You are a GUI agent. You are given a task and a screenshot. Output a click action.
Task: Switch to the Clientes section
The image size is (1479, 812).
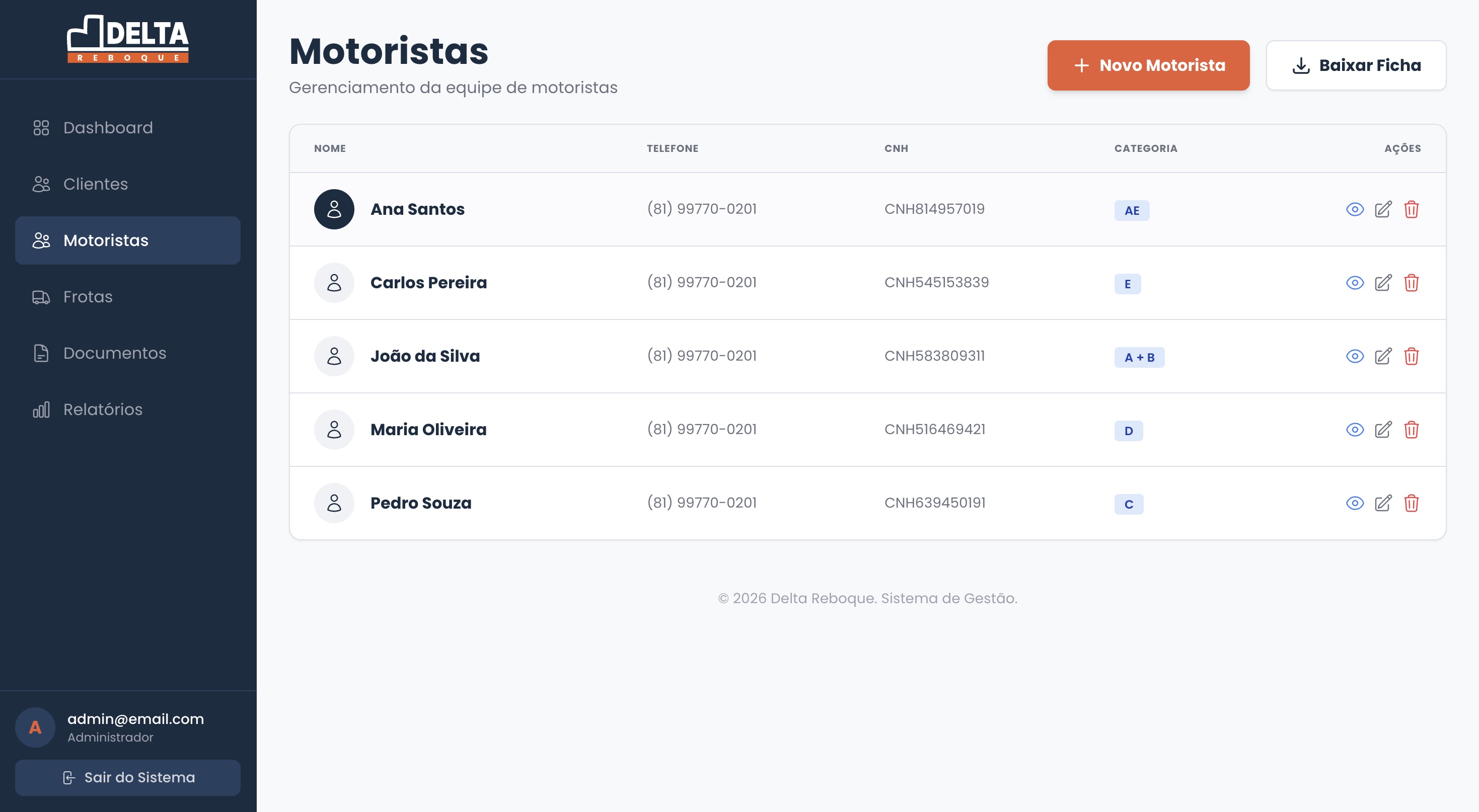click(x=95, y=184)
